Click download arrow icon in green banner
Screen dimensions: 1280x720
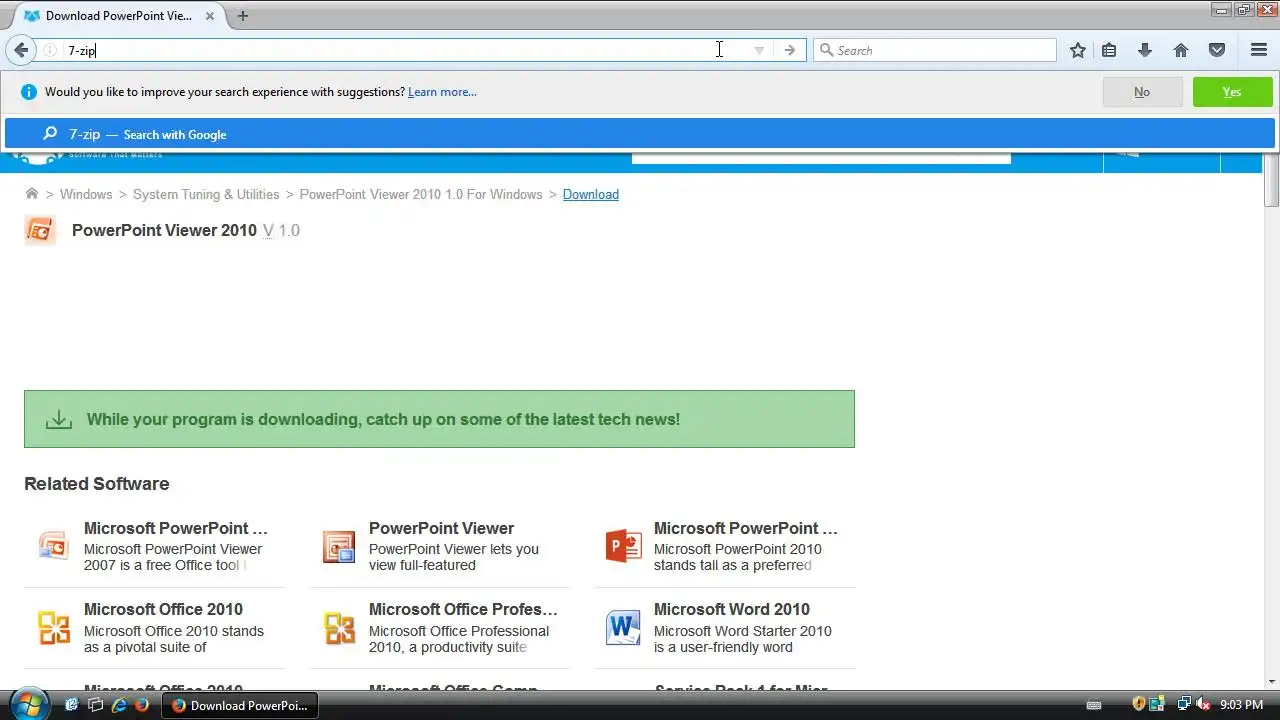59,419
